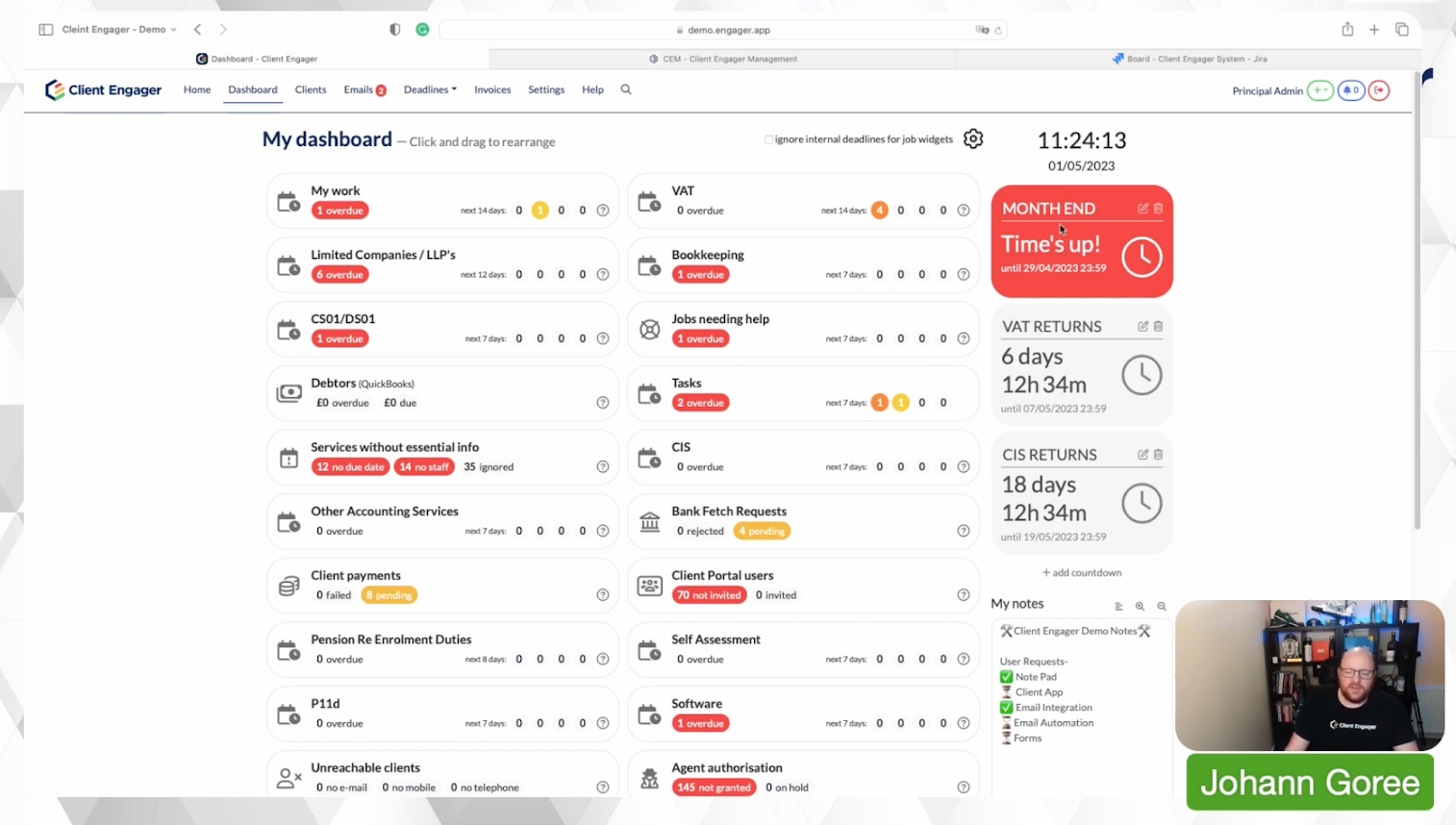Image resolution: width=1456 pixels, height=825 pixels.
Task: Click the Unreachable clients widget title
Action: 365,767
